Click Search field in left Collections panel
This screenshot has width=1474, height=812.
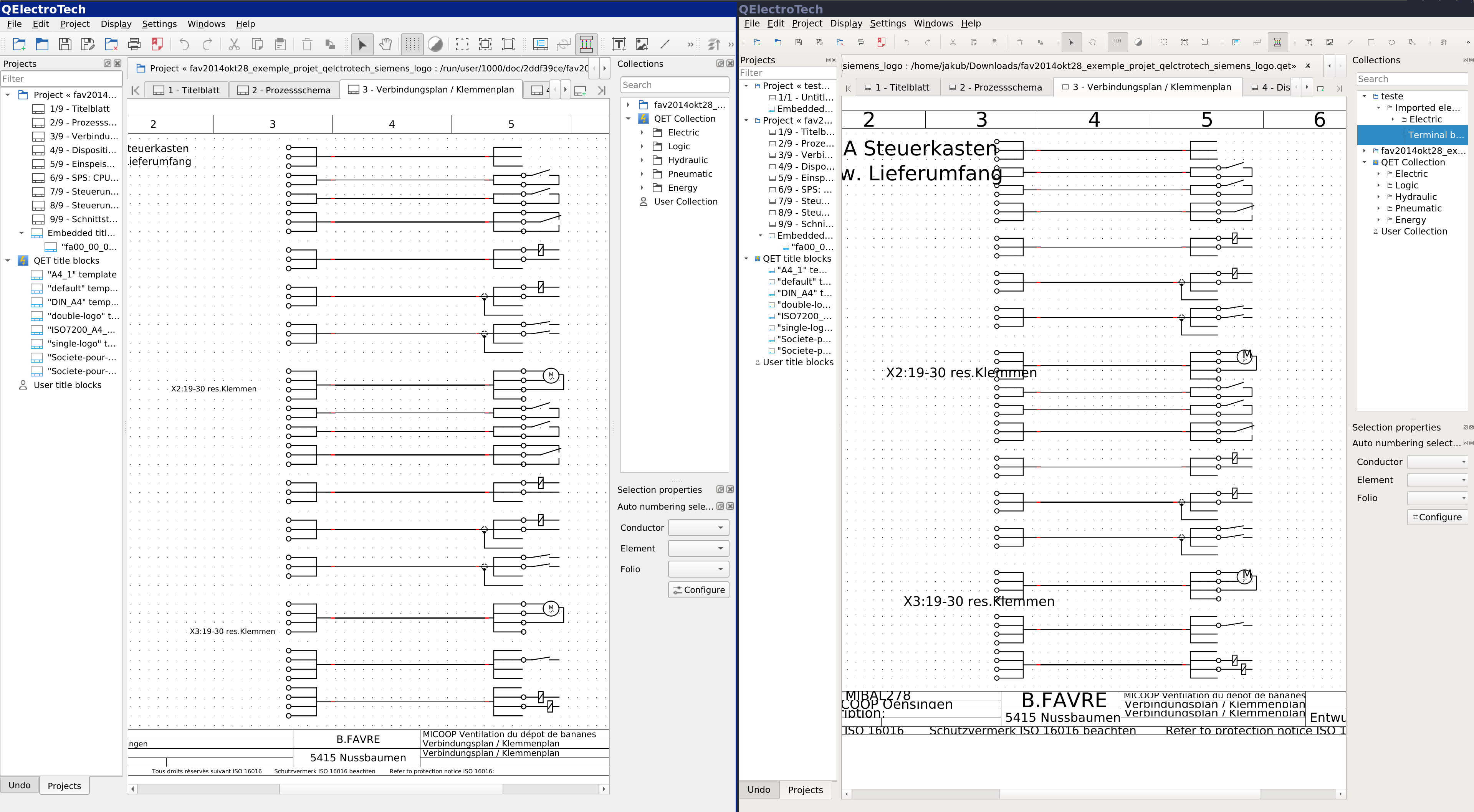[674, 85]
